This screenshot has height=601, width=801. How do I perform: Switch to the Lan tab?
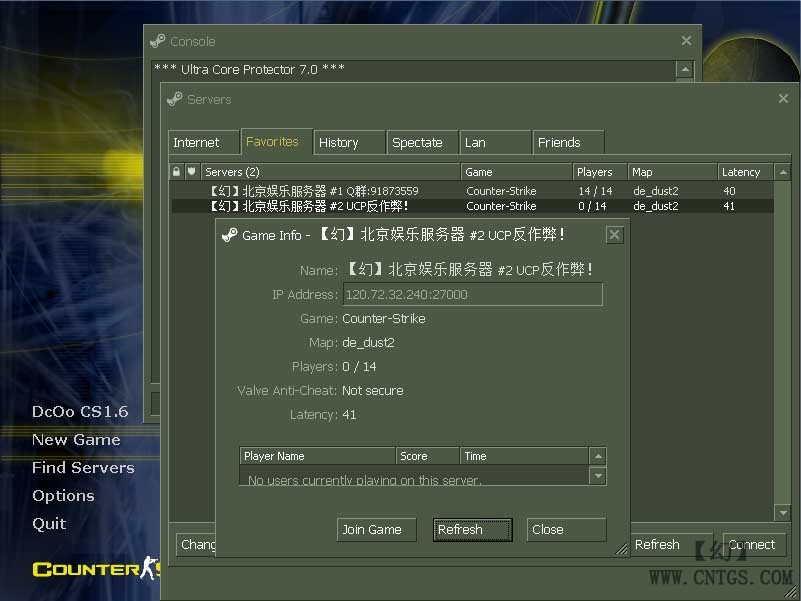click(x=496, y=142)
